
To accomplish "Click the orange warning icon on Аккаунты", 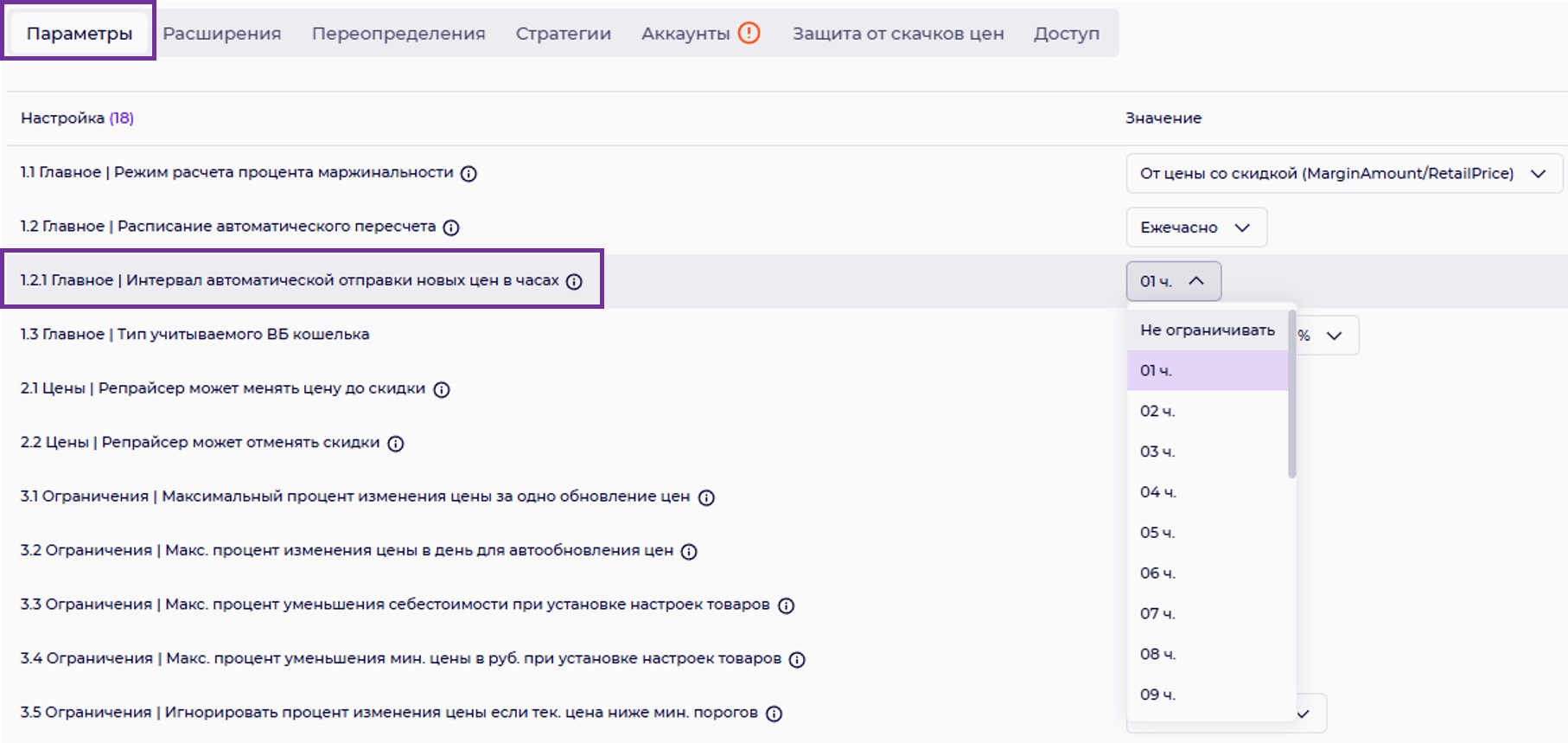I will click(x=749, y=33).
